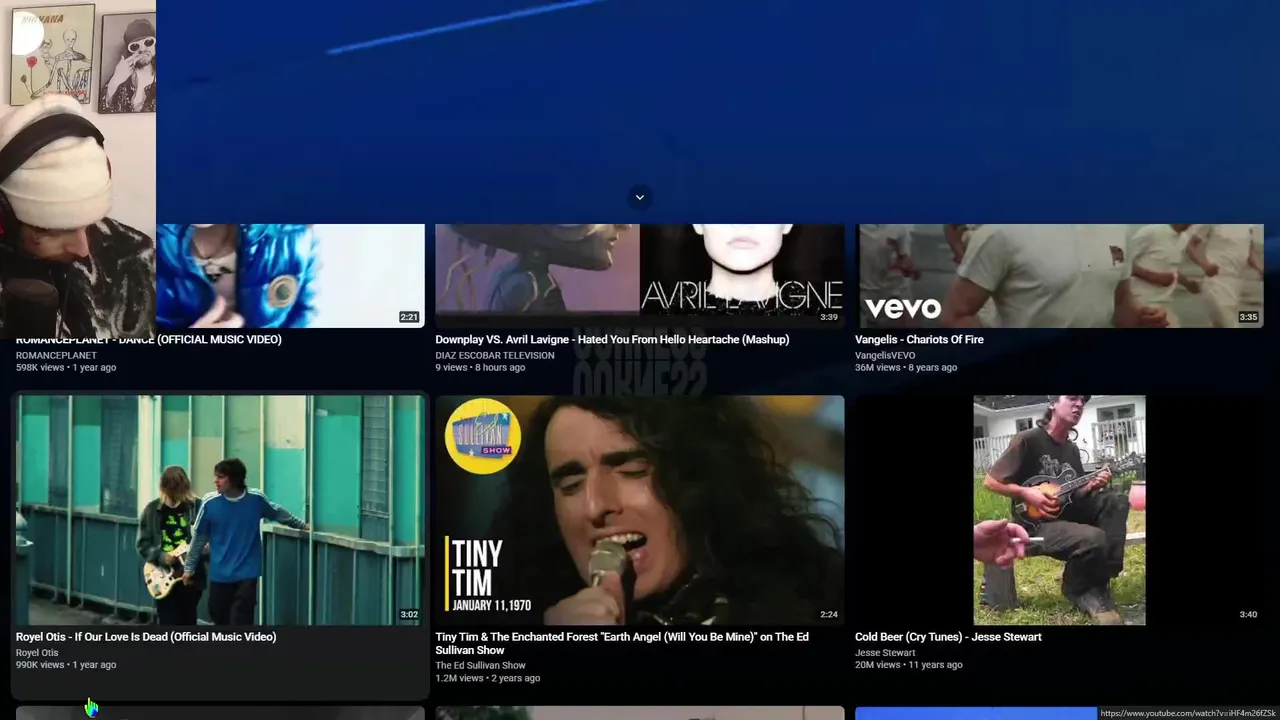Screen dimensions: 1280x720
Task: Click the '9 views • 8 hours ago' text
Action: (480, 368)
